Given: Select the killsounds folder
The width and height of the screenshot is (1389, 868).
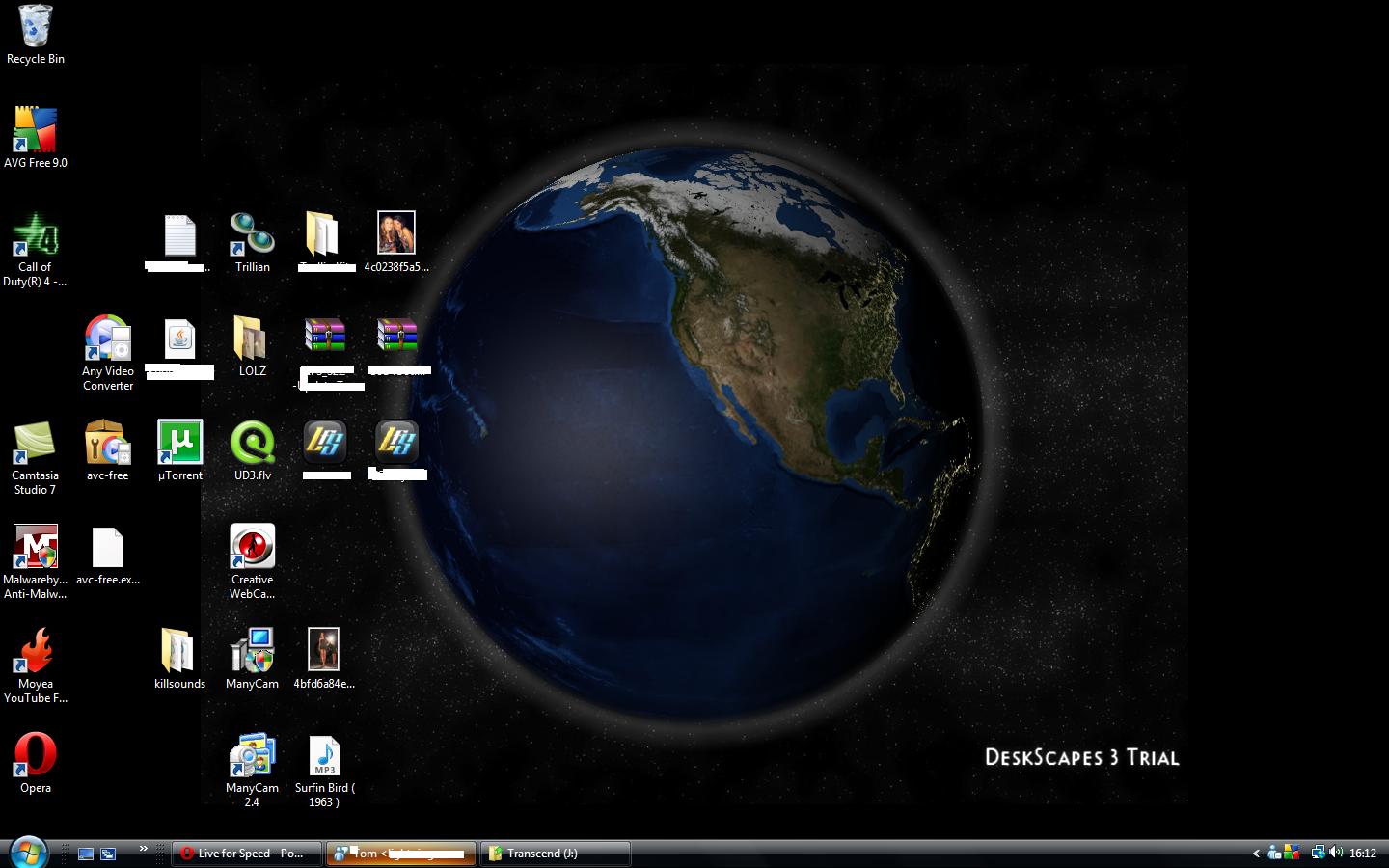Looking at the screenshot, I should pyautogui.click(x=179, y=651).
